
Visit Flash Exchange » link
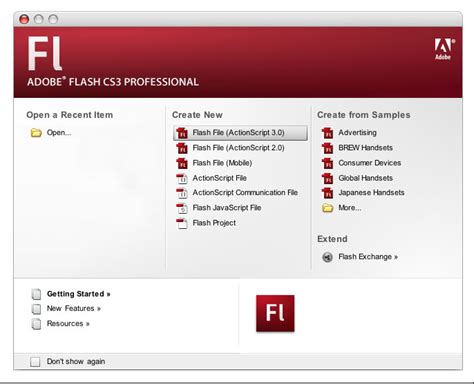coord(368,257)
